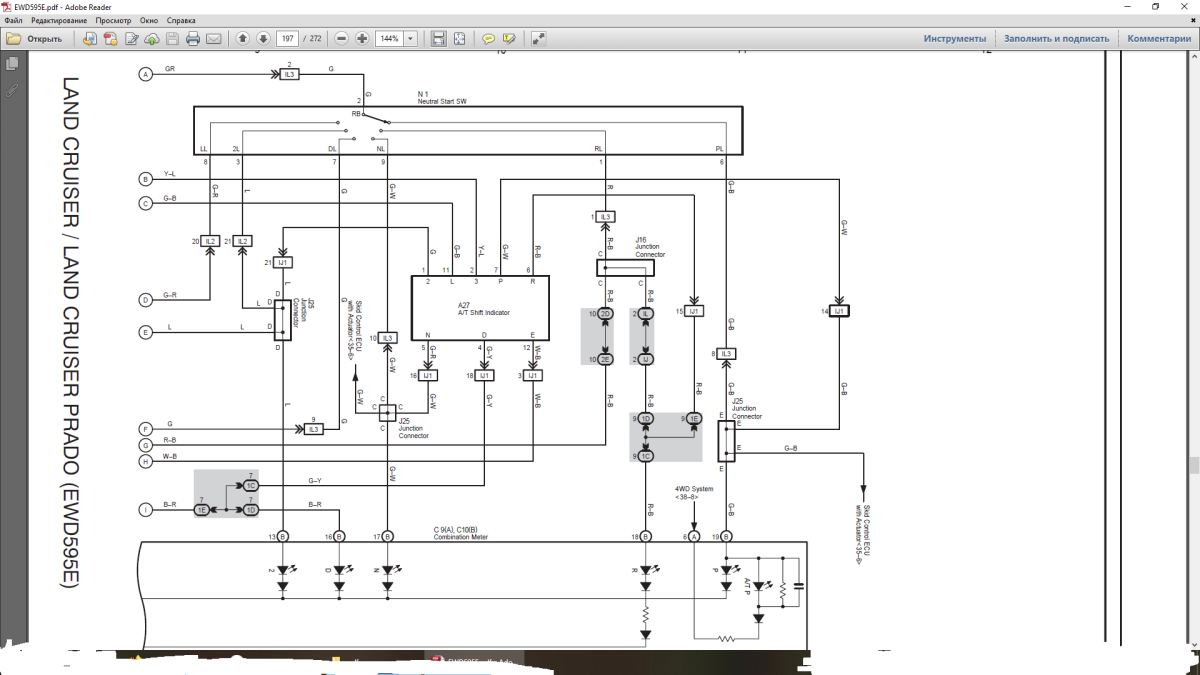
Task: Open the Инструменты pane
Action: click(x=954, y=39)
